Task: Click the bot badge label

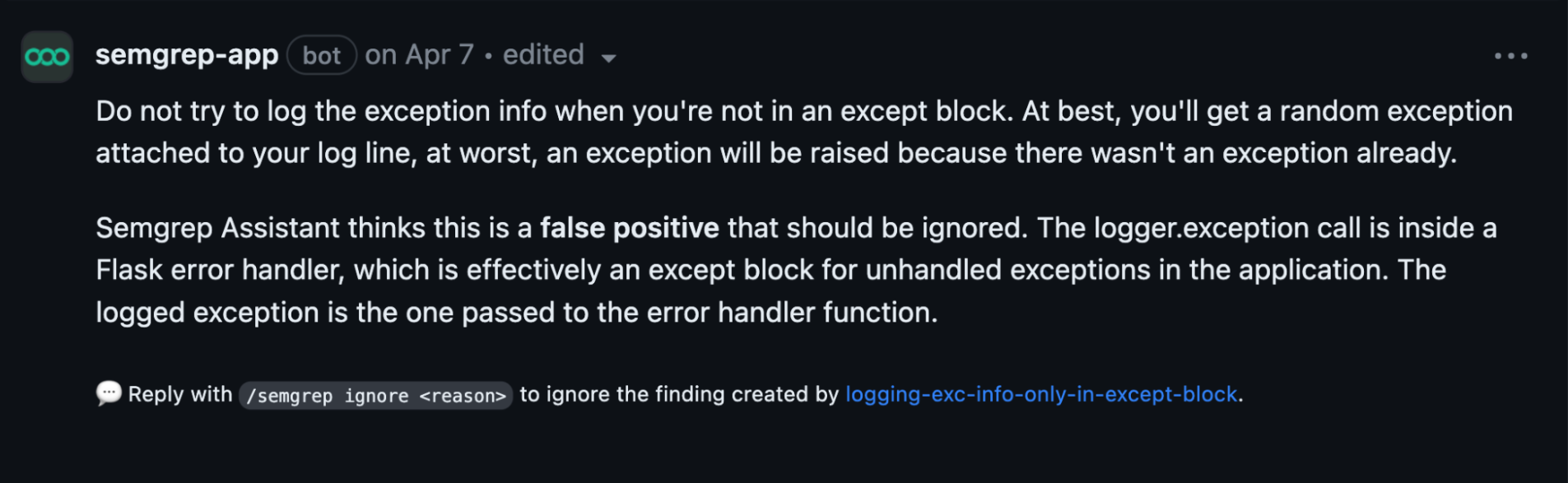Action: point(321,55)
